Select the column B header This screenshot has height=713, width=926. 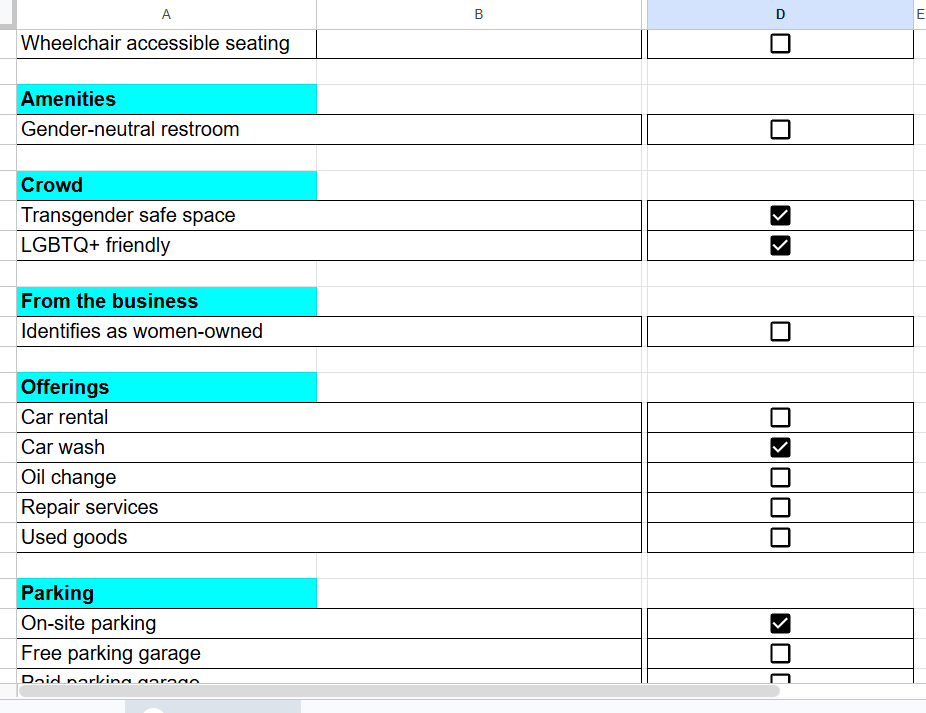(x=479, y=14)
